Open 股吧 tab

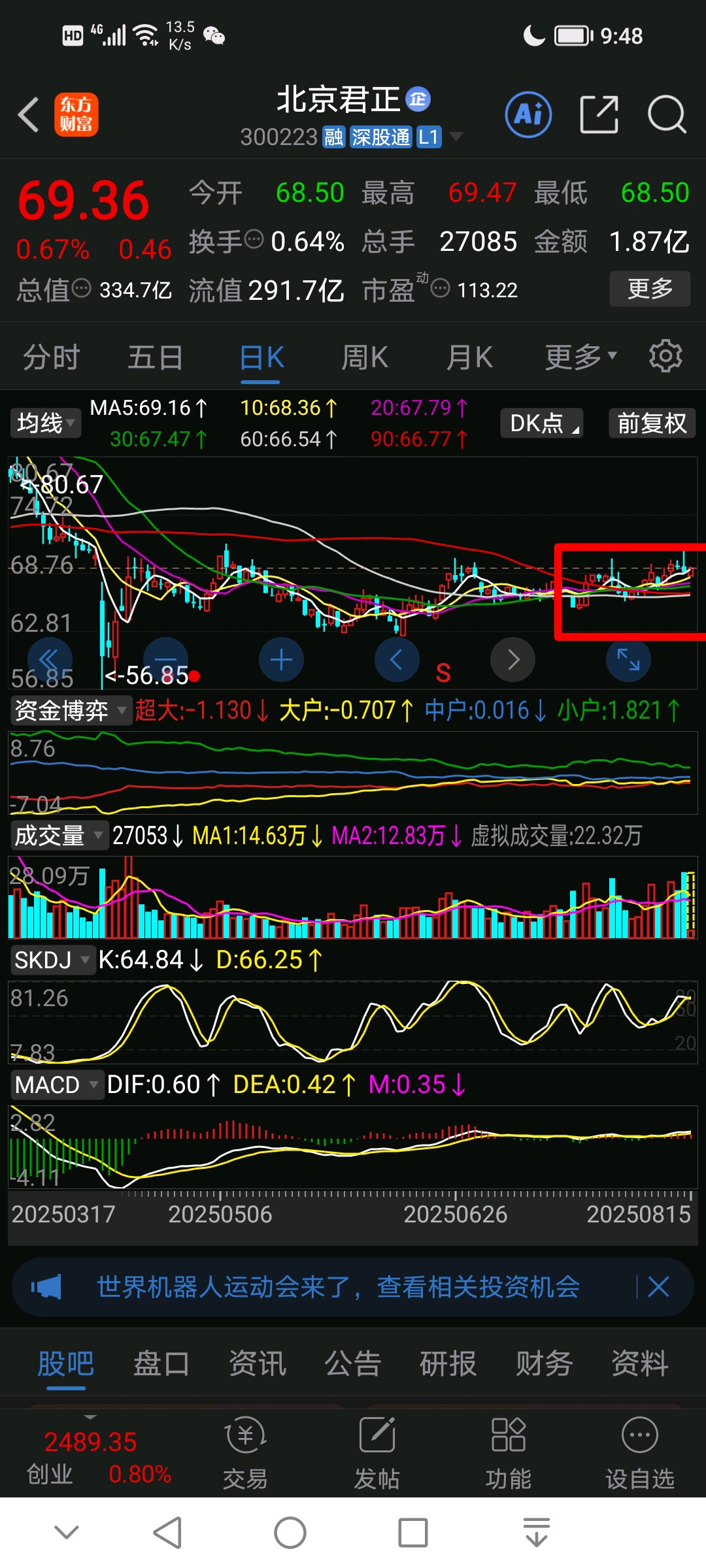pyautogui.click(x=66, y=1364)
